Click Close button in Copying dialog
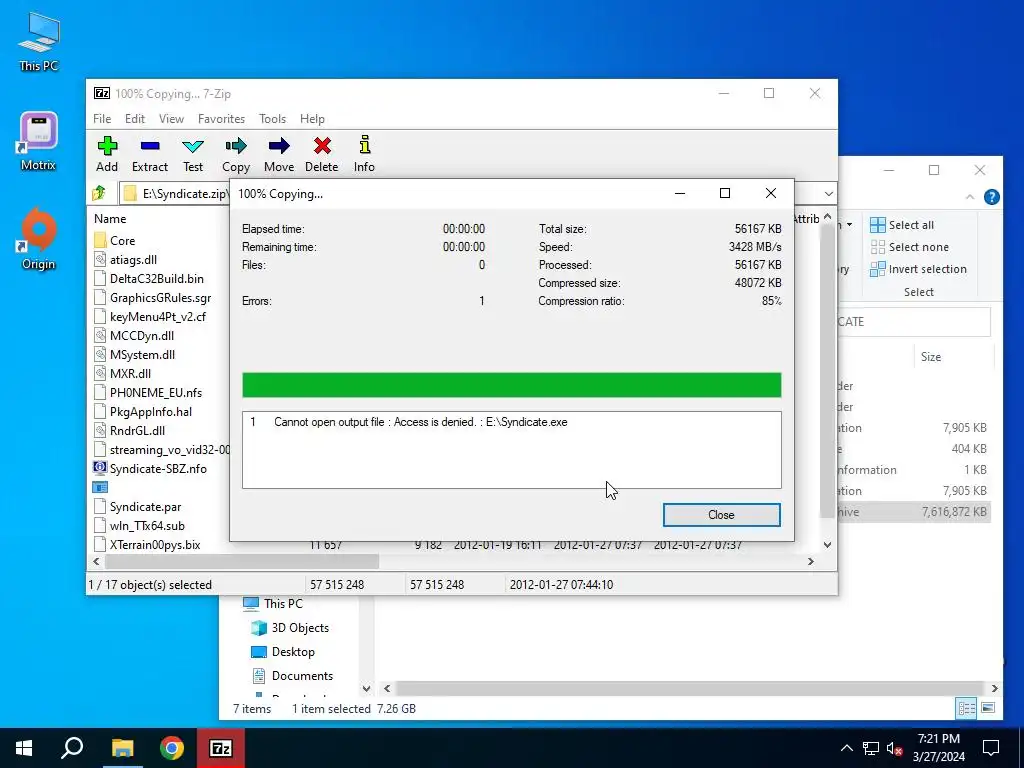This screenshot has width=1024, height=768. [721, 515]
